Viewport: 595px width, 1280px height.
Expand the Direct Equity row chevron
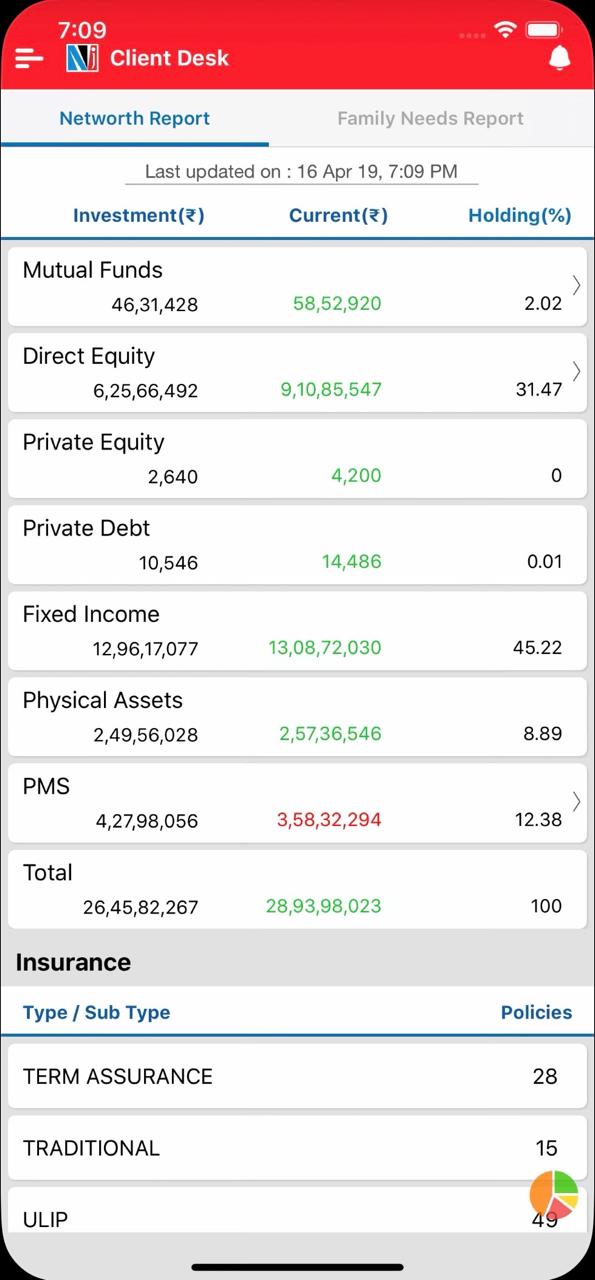[x=577, y=371]
